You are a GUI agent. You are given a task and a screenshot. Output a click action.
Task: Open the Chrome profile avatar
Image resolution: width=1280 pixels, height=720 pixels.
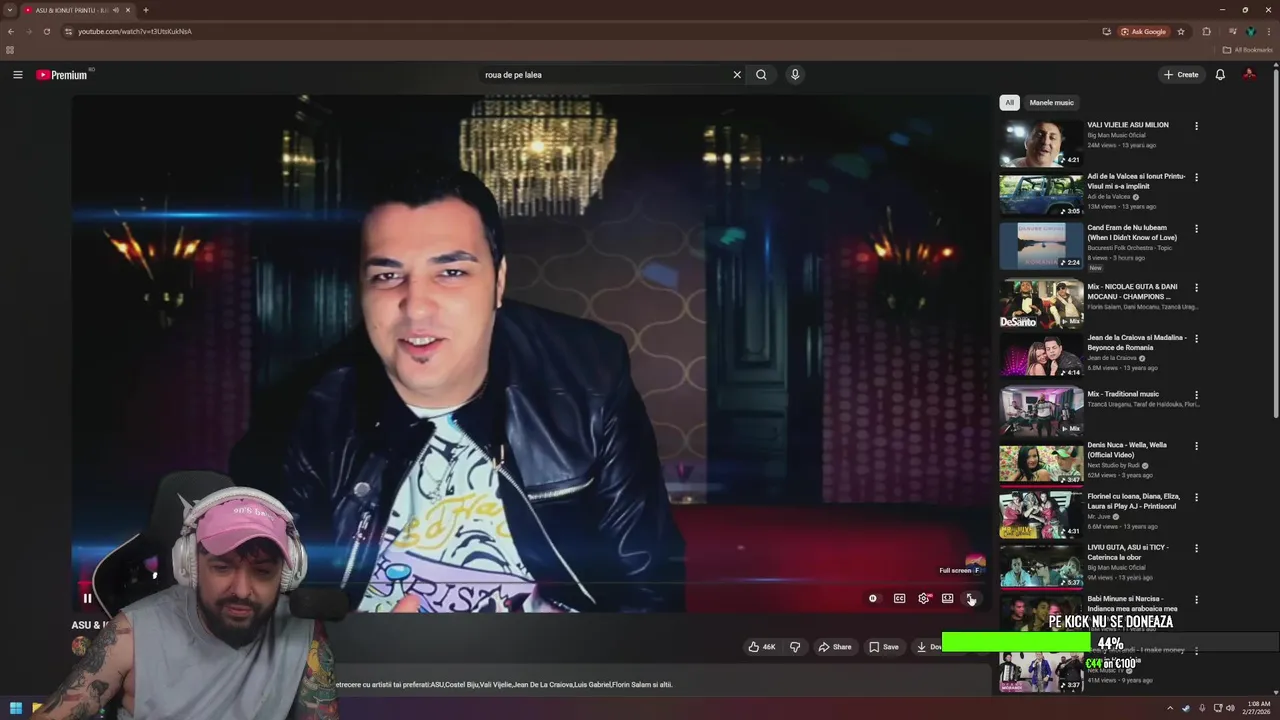click(x=1251, y=31)
